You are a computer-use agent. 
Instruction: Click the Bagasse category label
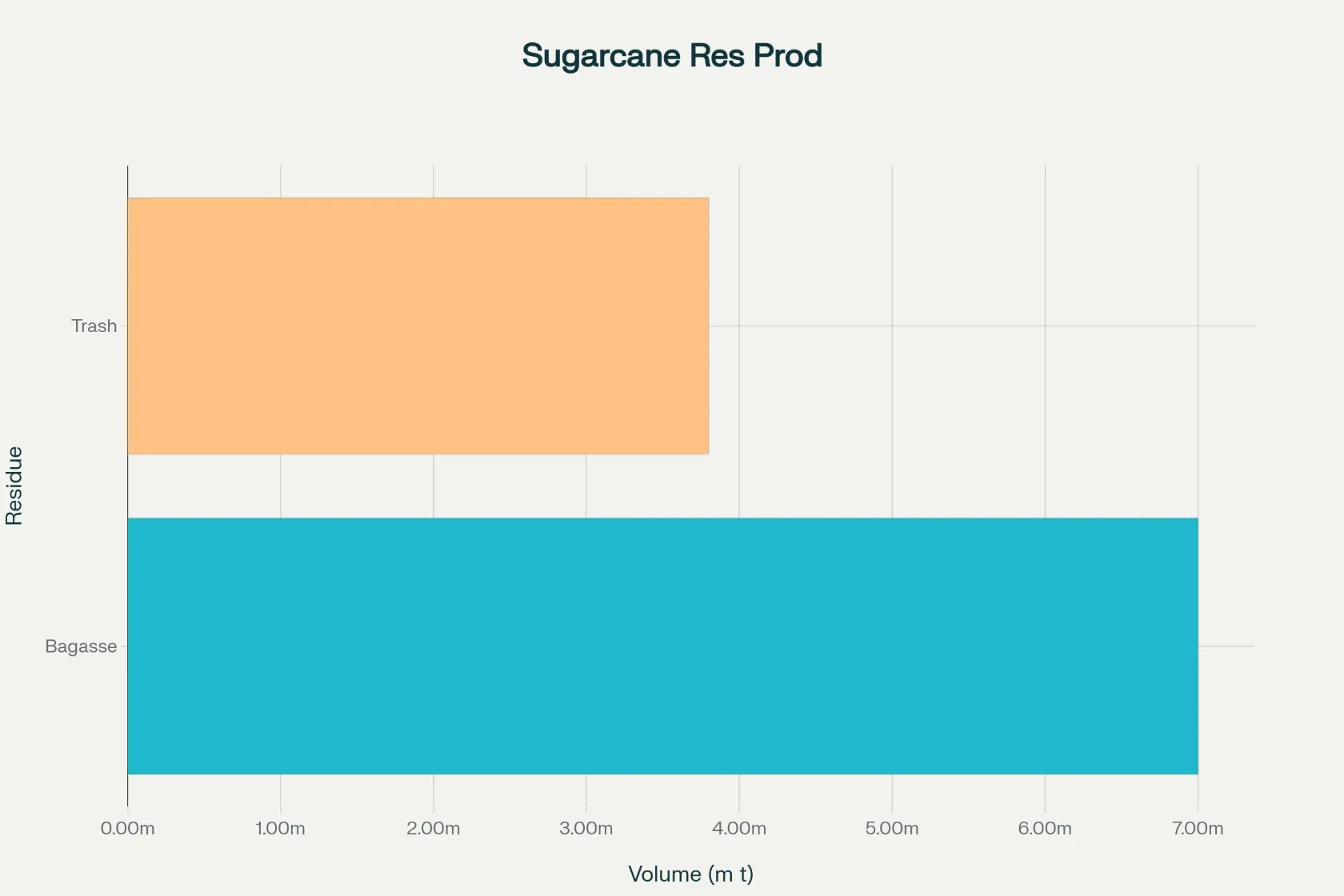click(x=81, y=646)
